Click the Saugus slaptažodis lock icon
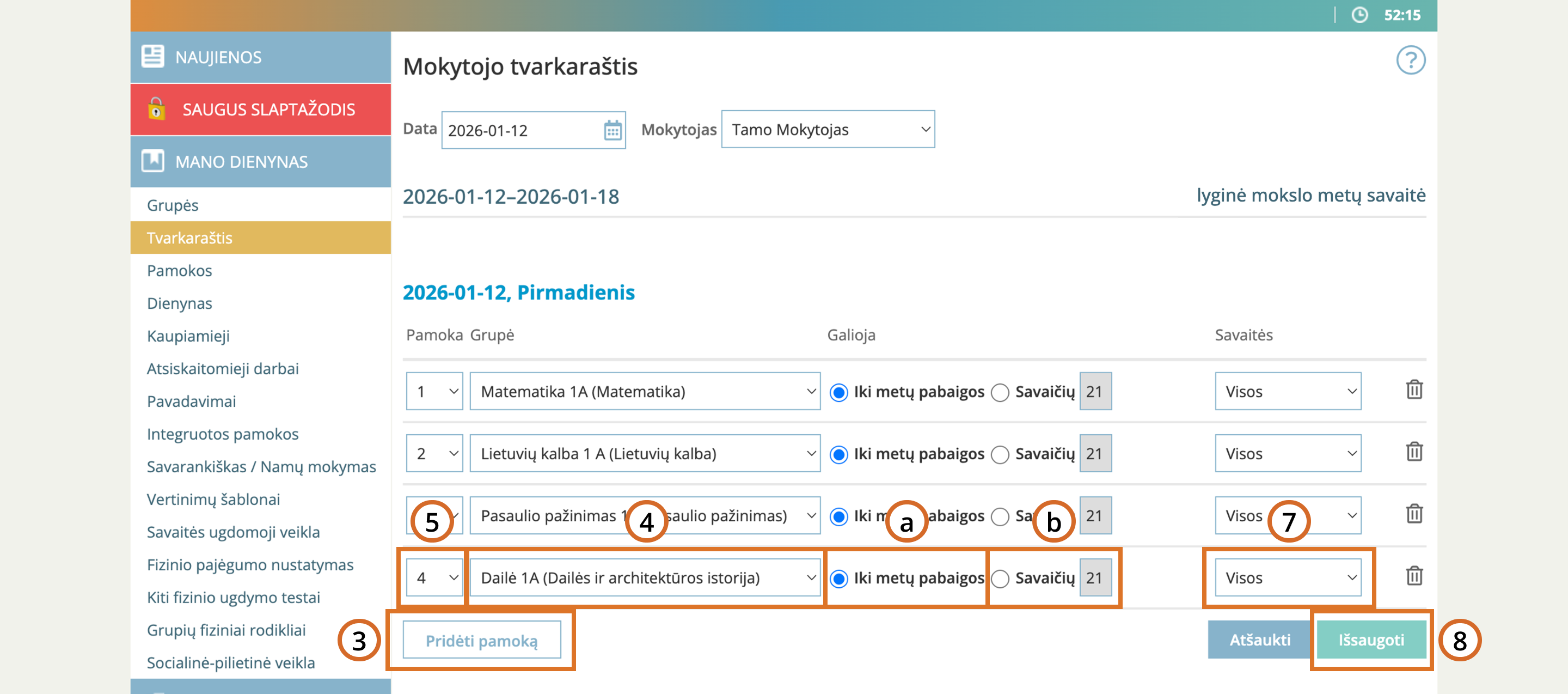This screenshot has width=1568, height=694. pyautogui.click(x=156, y=109)
